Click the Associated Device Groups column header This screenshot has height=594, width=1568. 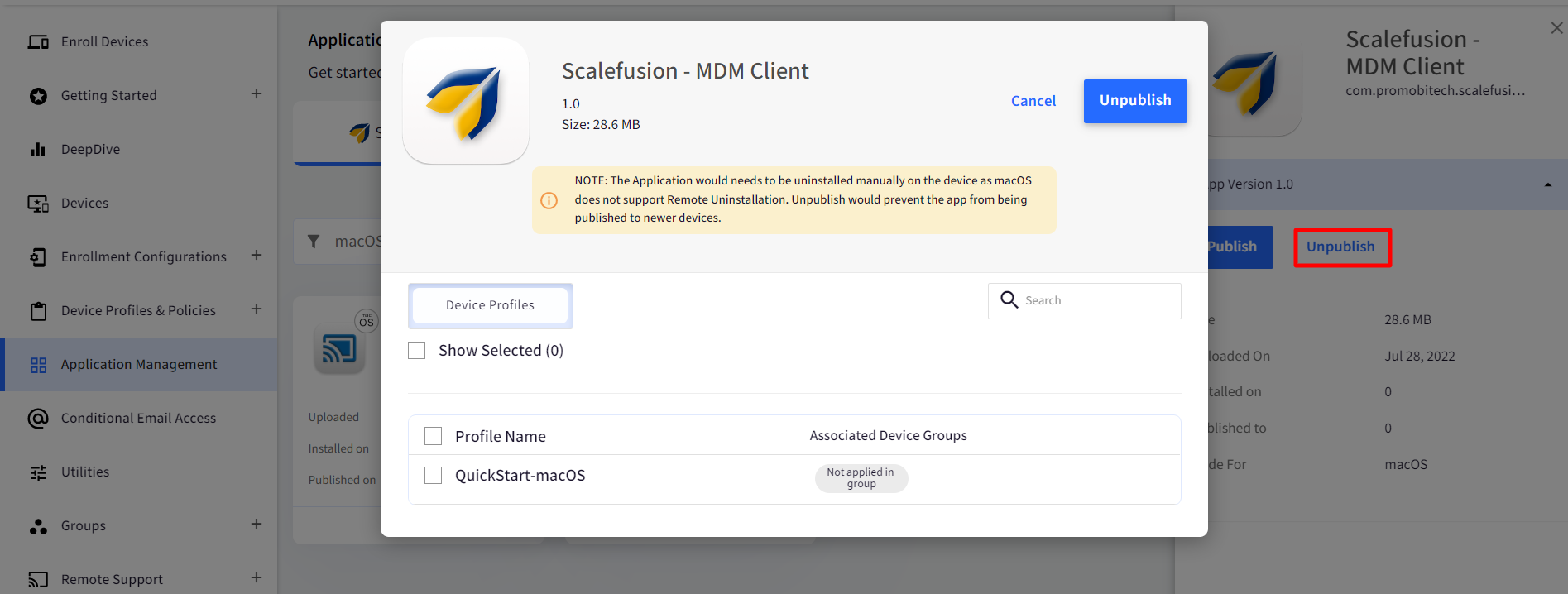point(889,436)
